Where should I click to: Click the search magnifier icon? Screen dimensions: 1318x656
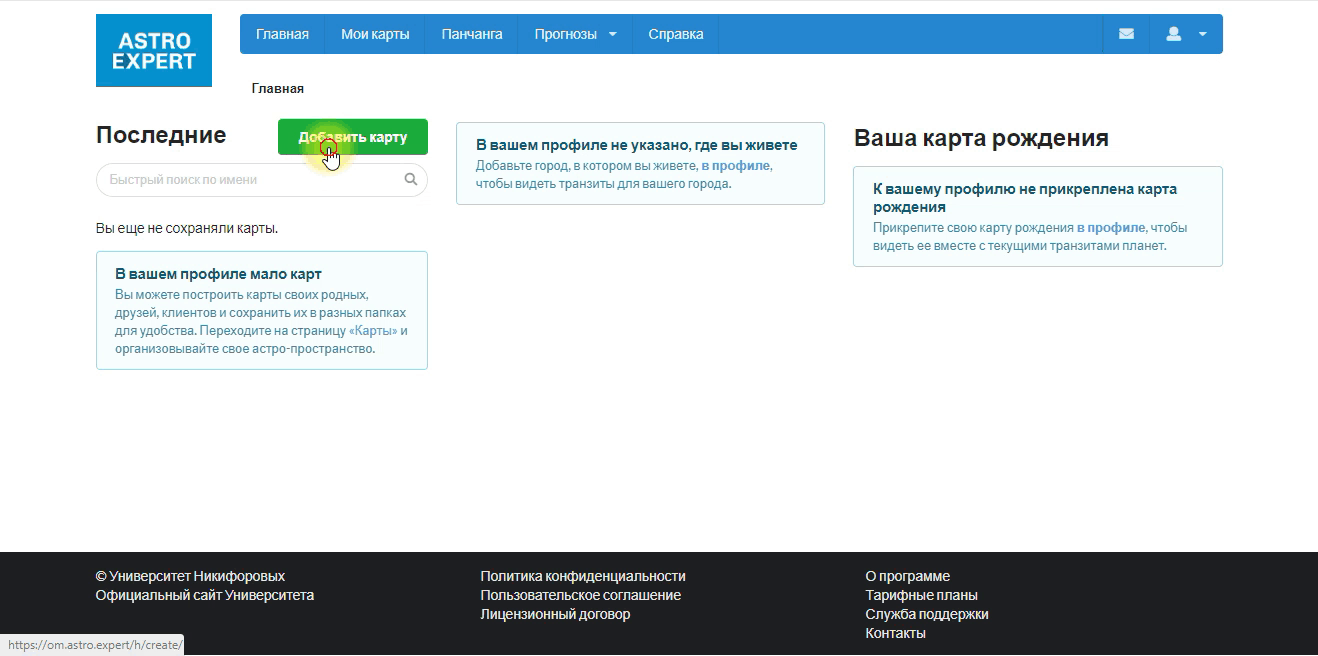tap(411, 180)
